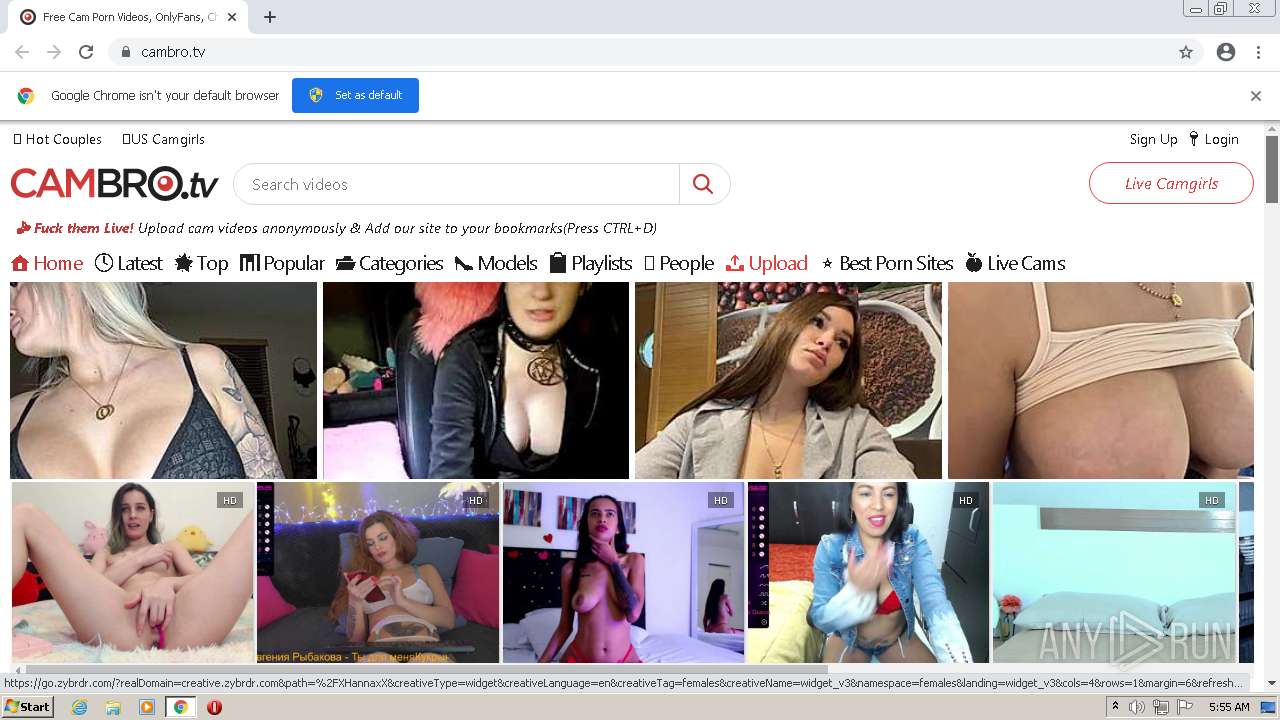Open the Playlists section
1280x720 pixels.
(591, 263)
